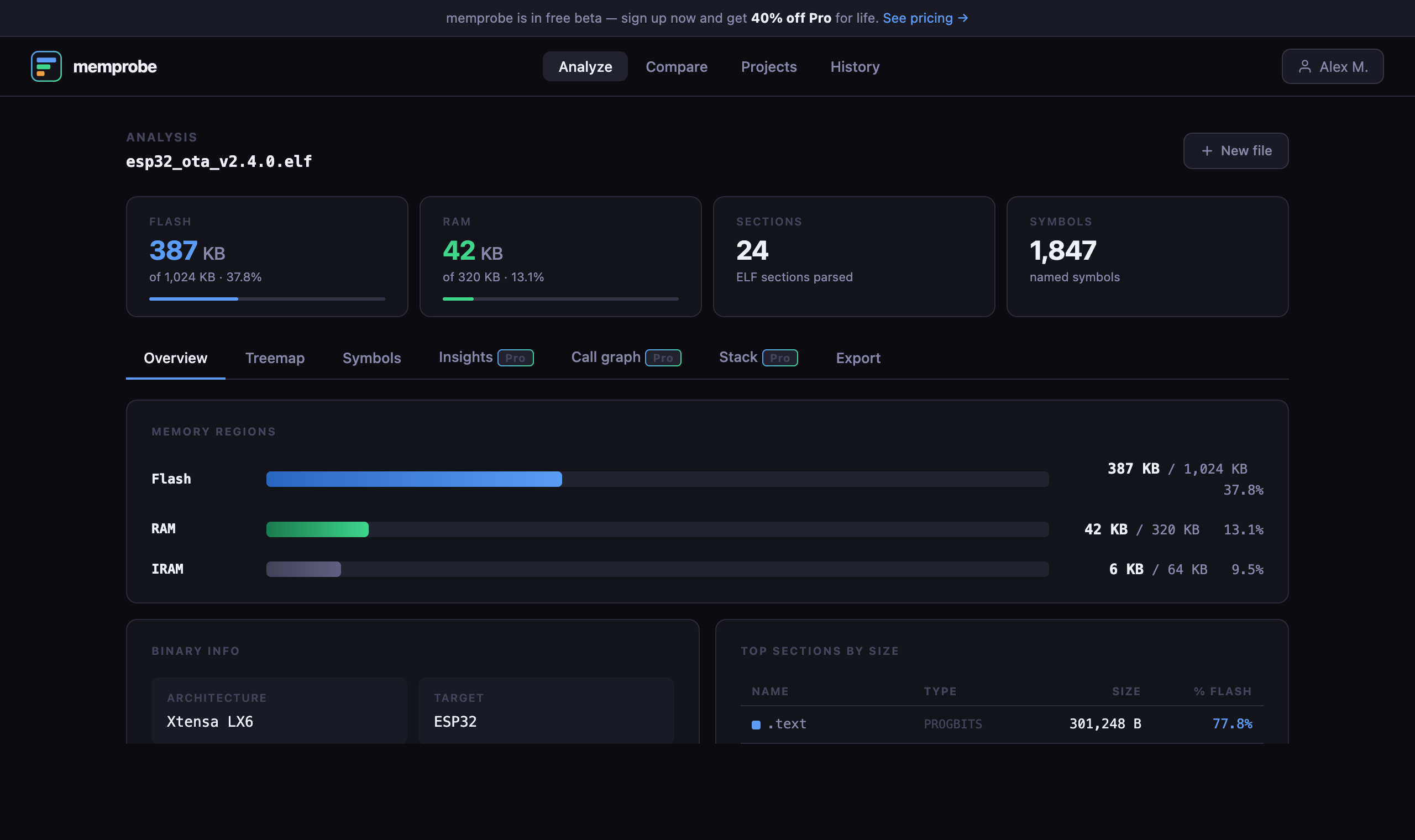Click the user profile icon
Screen dimensions: 1415x840
tap(1304, 67)
